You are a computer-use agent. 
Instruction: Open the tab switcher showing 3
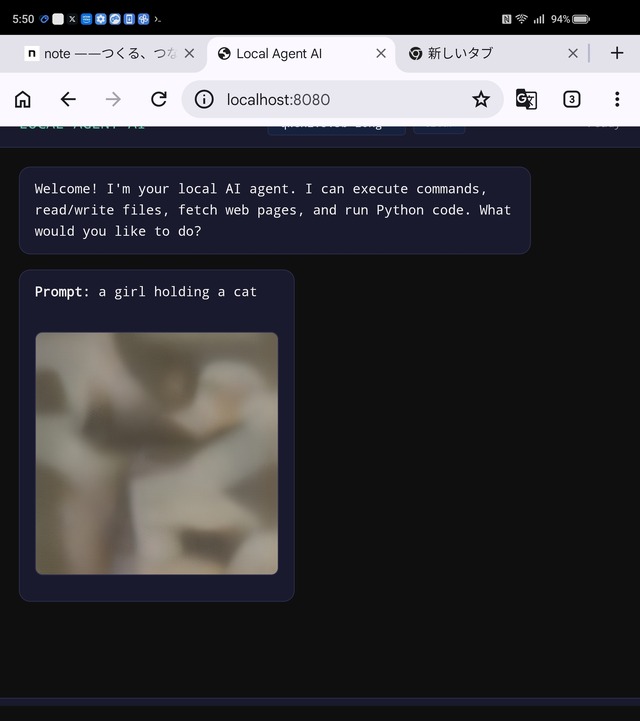571,99
